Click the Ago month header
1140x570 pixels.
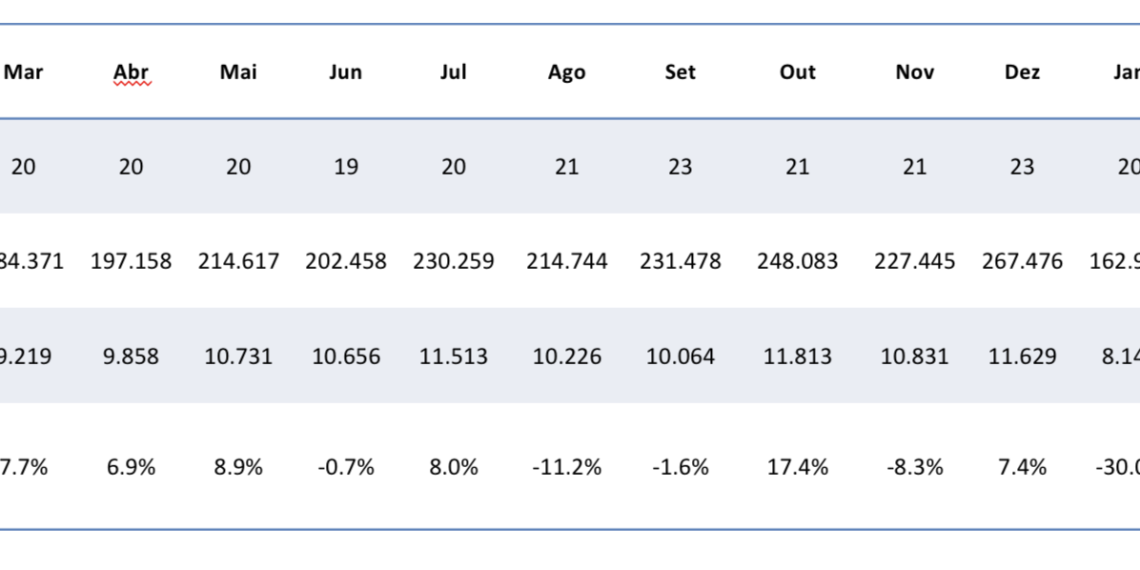click(566, 72)
